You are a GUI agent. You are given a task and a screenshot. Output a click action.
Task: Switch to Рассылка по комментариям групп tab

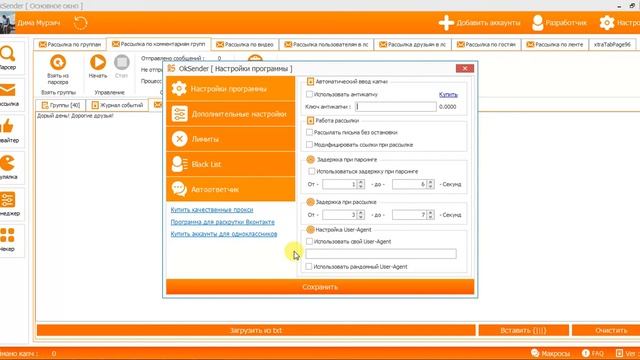(159, 44)
